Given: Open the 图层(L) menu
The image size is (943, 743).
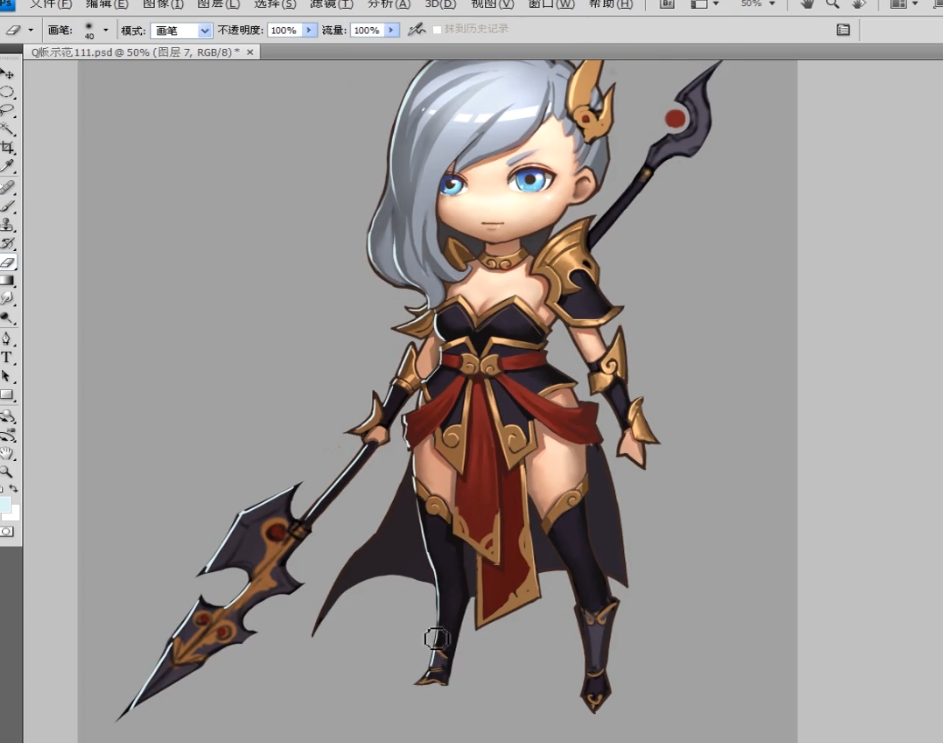Looking at the screenshot, I should (218, 4).
